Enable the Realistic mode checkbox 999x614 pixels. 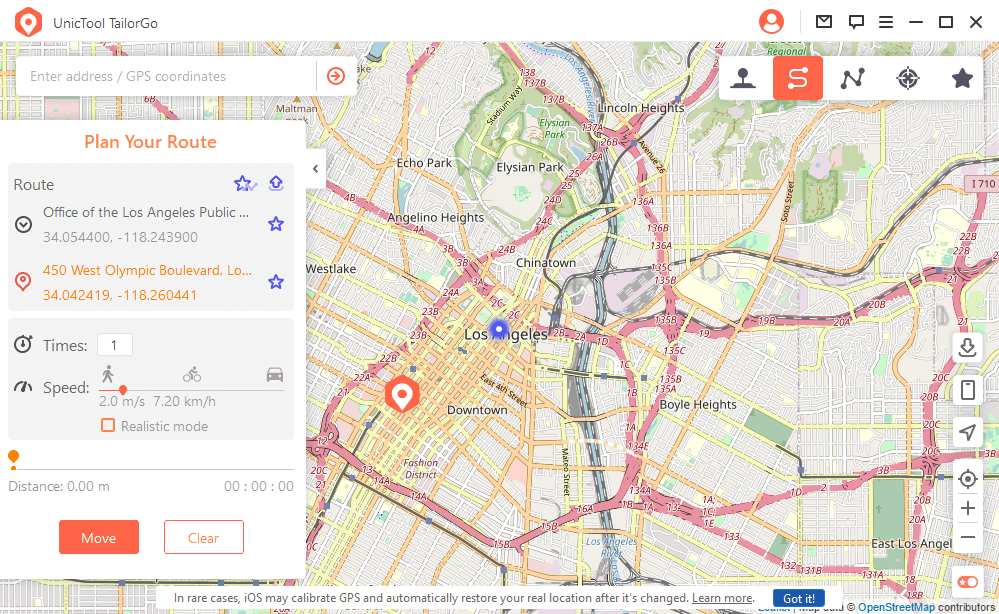108,426
